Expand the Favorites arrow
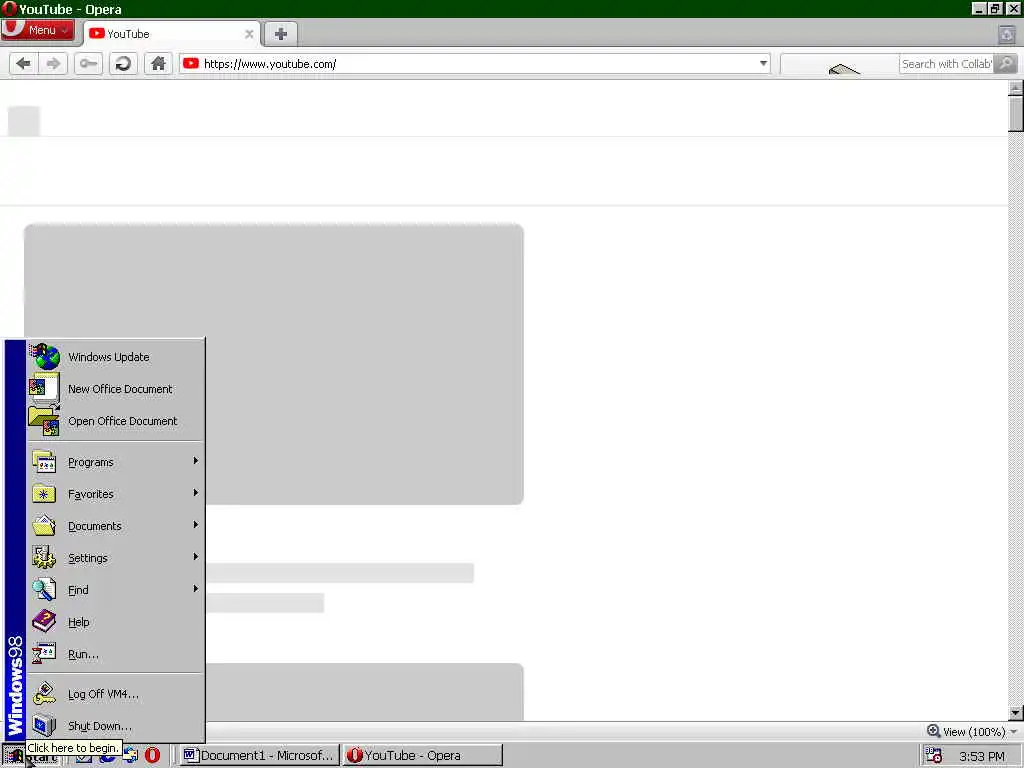The width and height of the screenshot is (1024, 768). coord(195,493)
